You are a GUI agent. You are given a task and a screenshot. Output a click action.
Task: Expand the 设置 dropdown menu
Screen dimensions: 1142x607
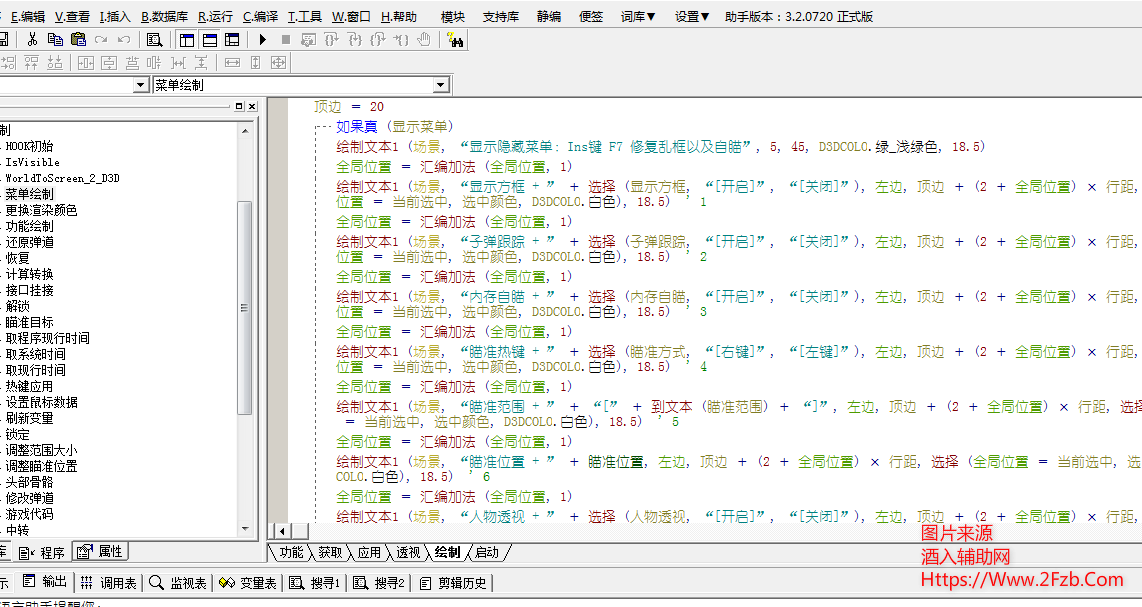click(x=691, y=16)
